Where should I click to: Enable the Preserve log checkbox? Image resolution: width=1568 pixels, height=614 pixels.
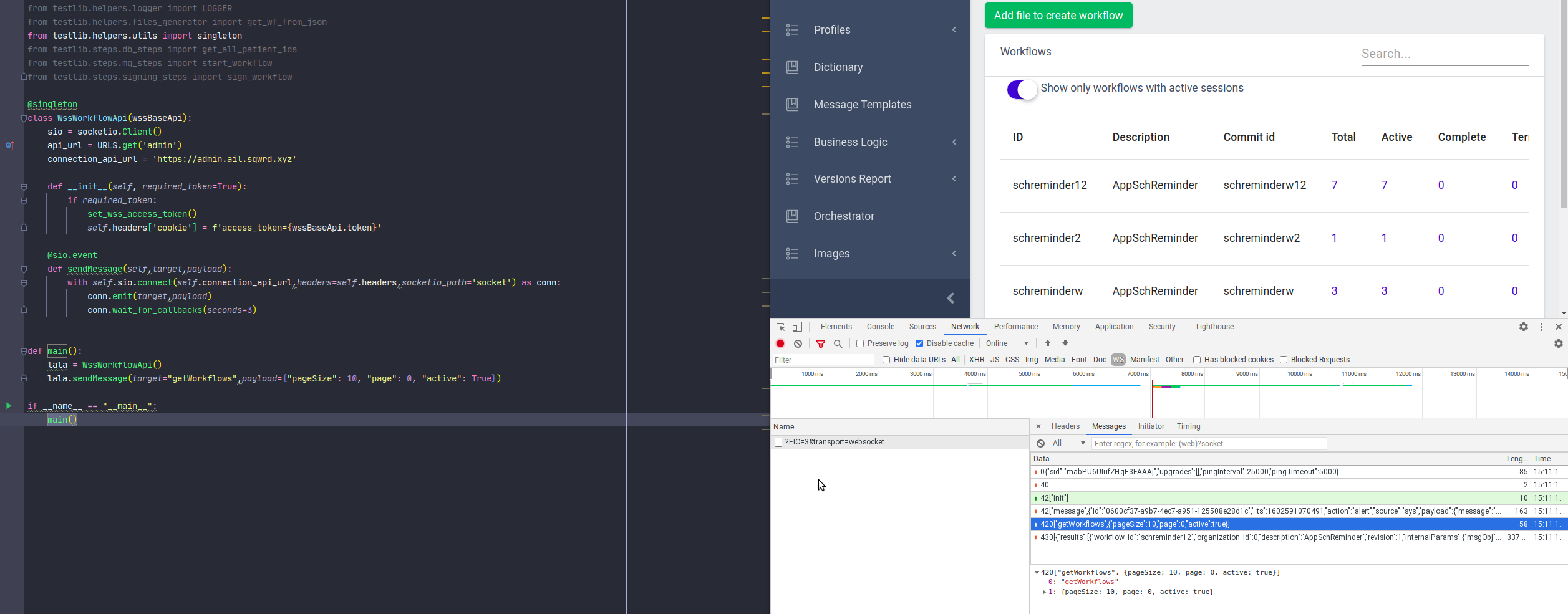click(860, 343)
